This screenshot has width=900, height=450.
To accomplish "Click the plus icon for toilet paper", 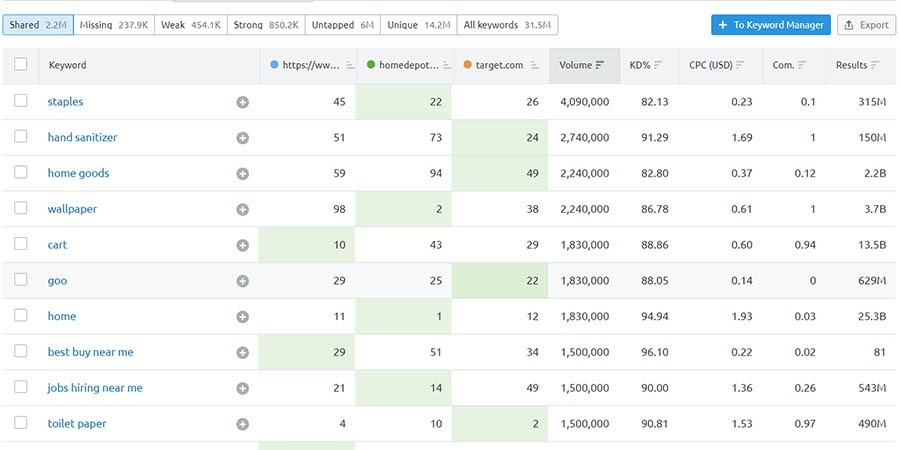I will click(242, 424).
